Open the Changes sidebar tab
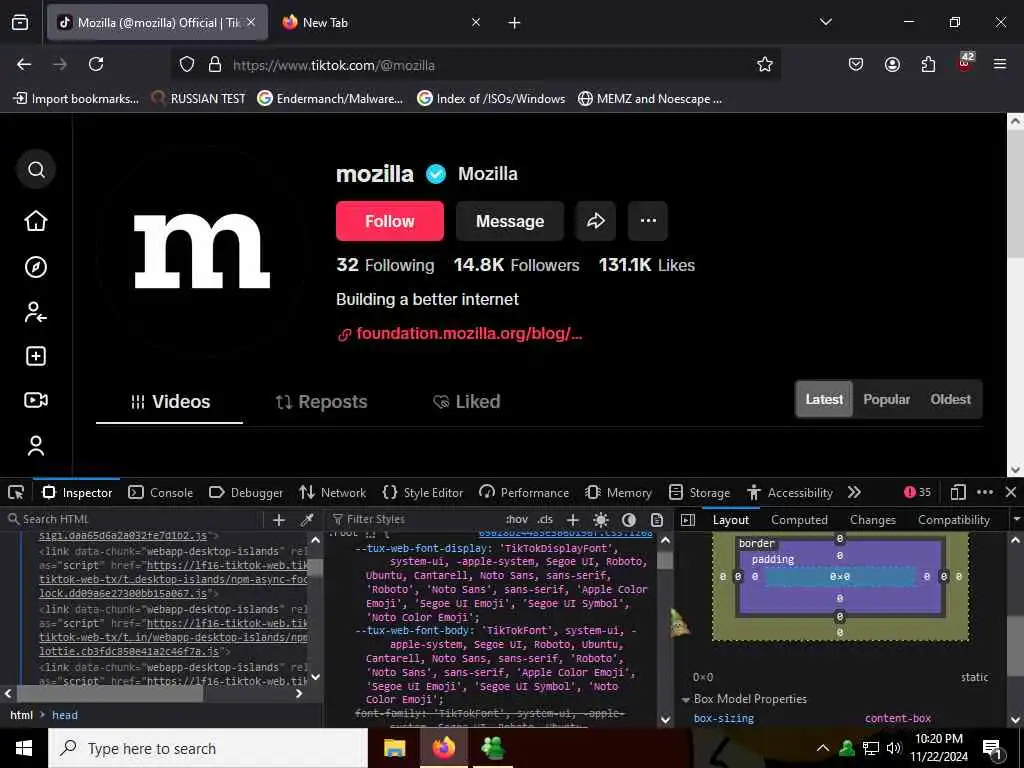The image size is (1024, 768). pos(872,520)
